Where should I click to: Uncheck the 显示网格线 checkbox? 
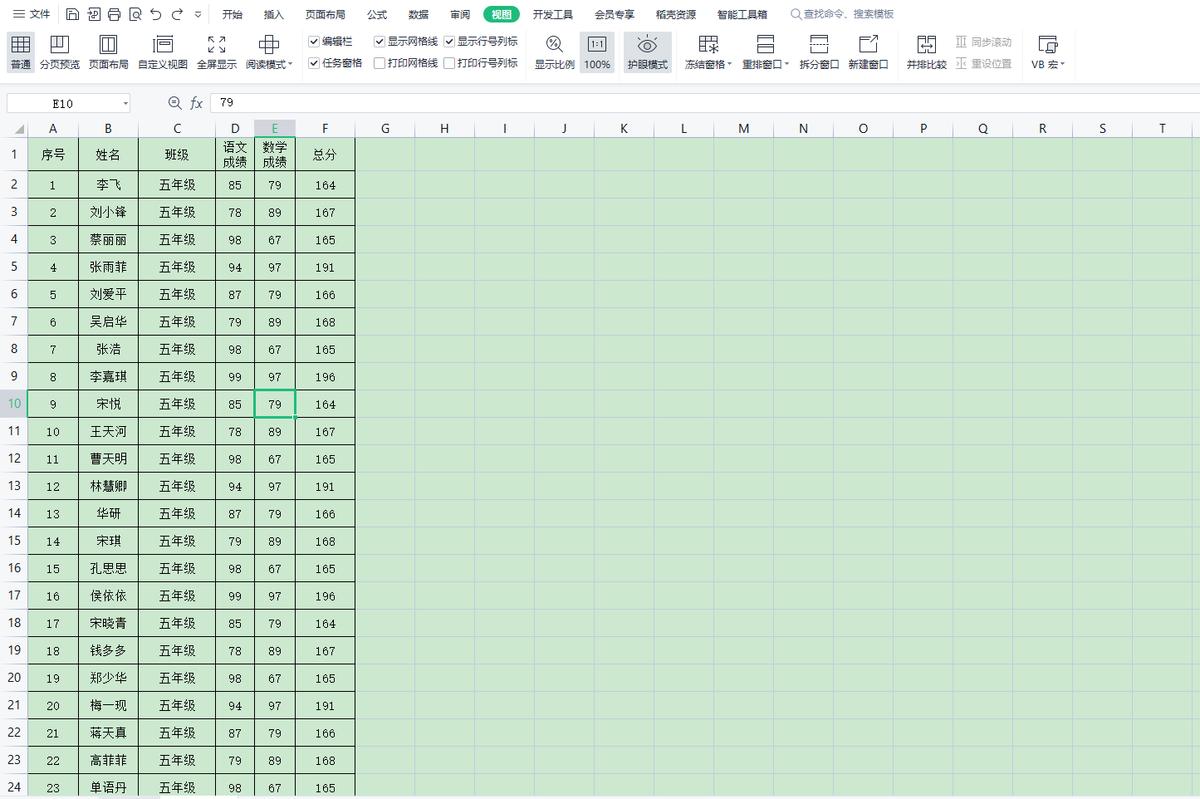(x=379, y=42)
